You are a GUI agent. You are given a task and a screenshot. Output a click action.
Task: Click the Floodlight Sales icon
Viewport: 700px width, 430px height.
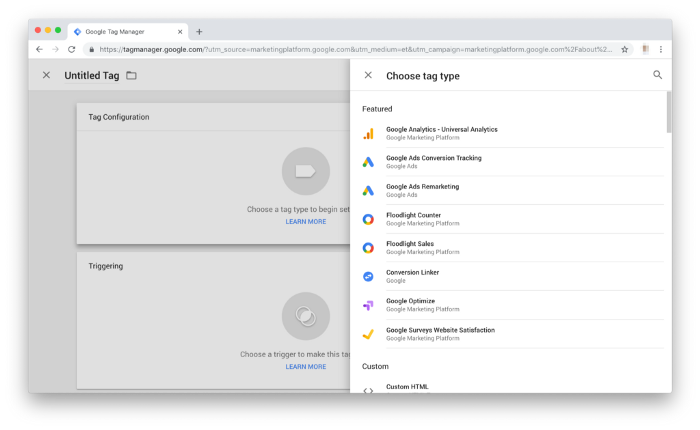(368, 248)
